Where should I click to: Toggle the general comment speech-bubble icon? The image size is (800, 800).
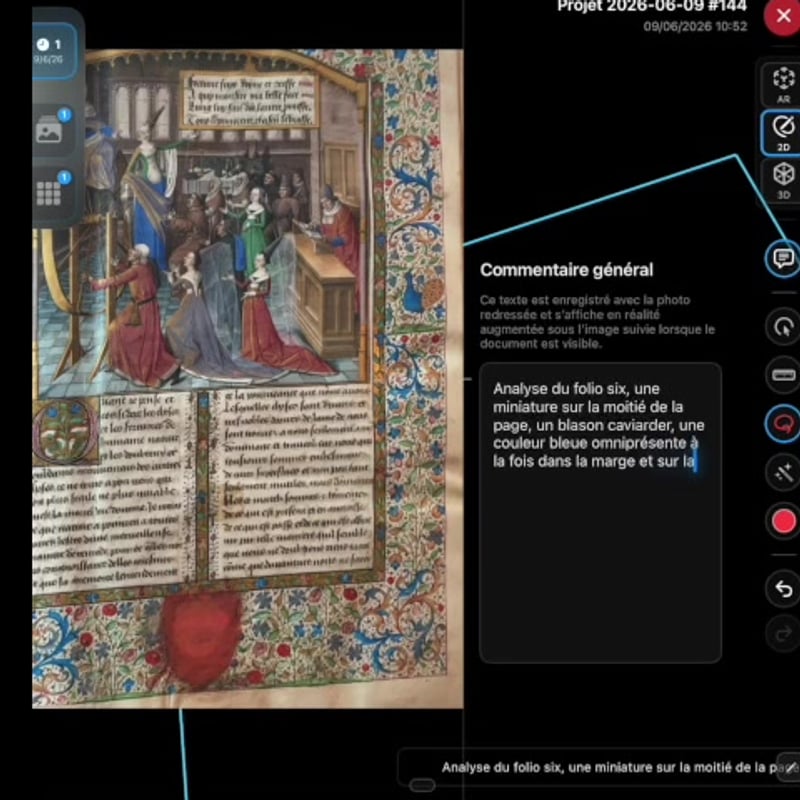[783, 259]
